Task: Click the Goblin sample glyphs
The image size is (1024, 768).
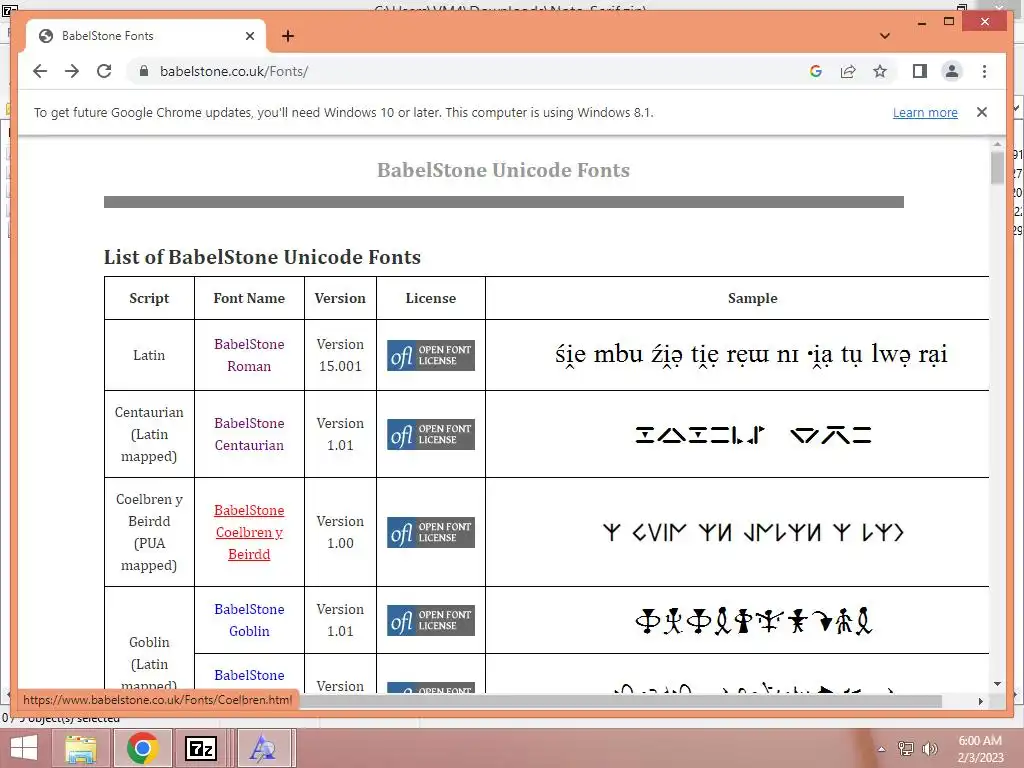Action: pos(753,620)
